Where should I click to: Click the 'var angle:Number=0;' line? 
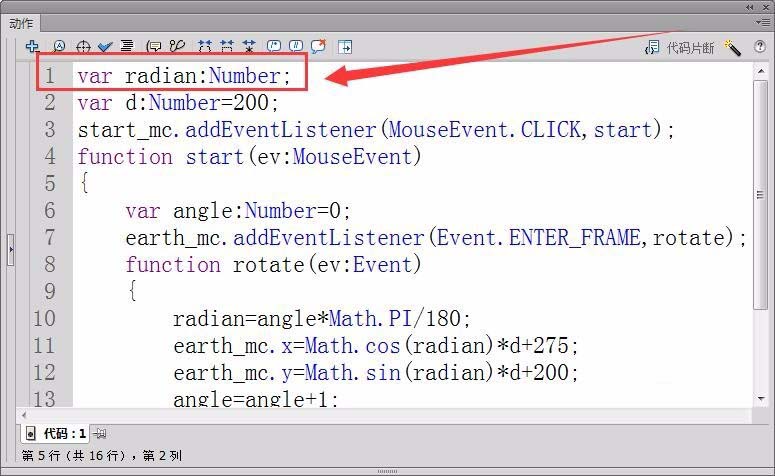[x=238, y=211]
